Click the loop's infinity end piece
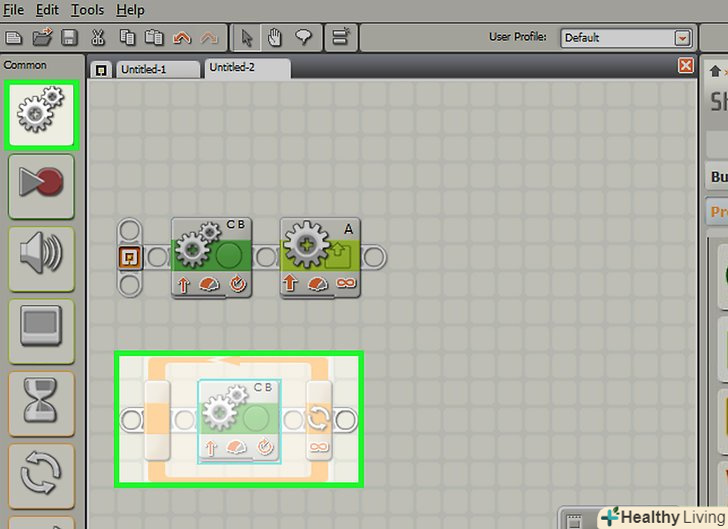This screenshot has height=529, width=728. (x=319, y=420)
